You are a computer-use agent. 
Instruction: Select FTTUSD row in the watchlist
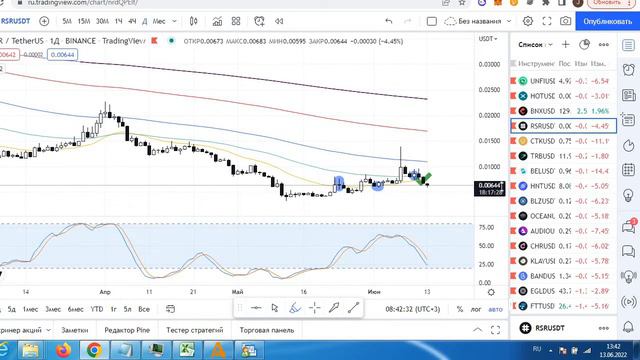point(563,306)
